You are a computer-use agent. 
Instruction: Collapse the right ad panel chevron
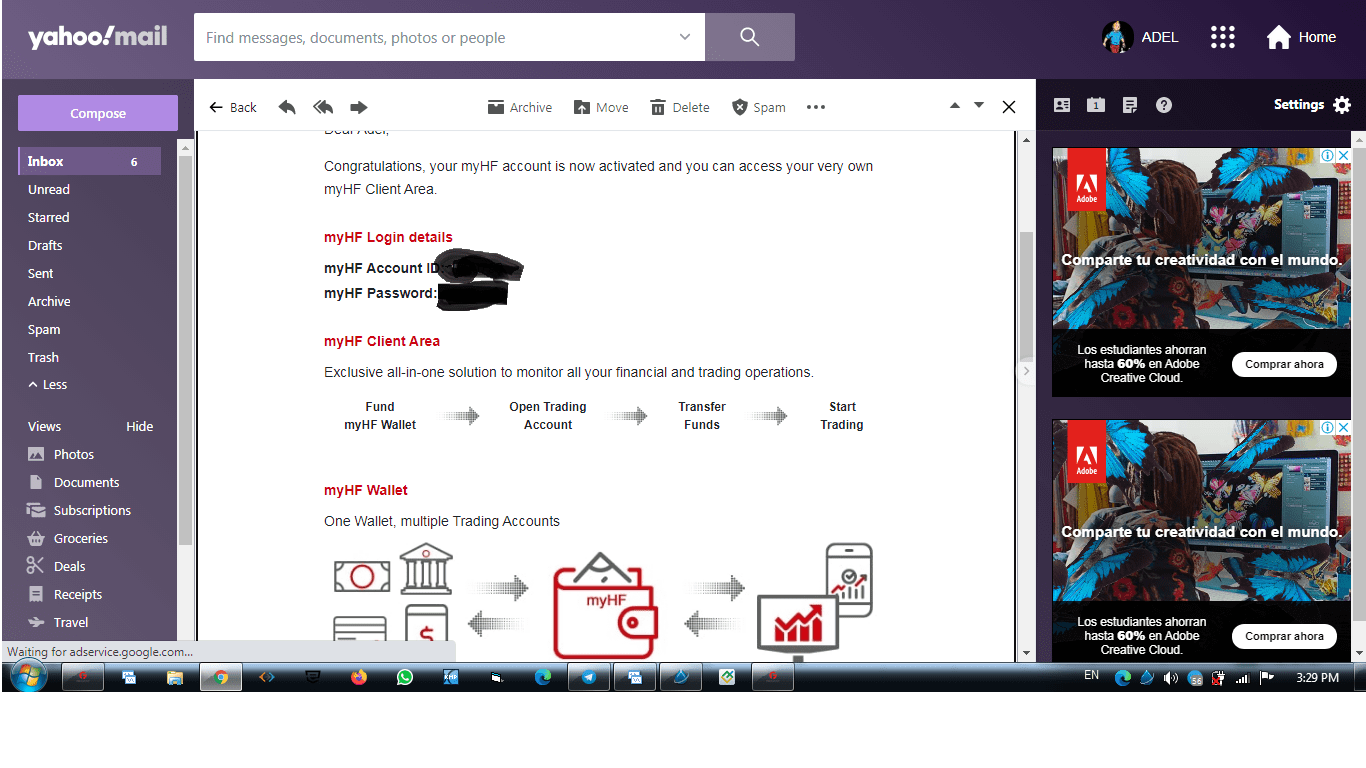1026,371
